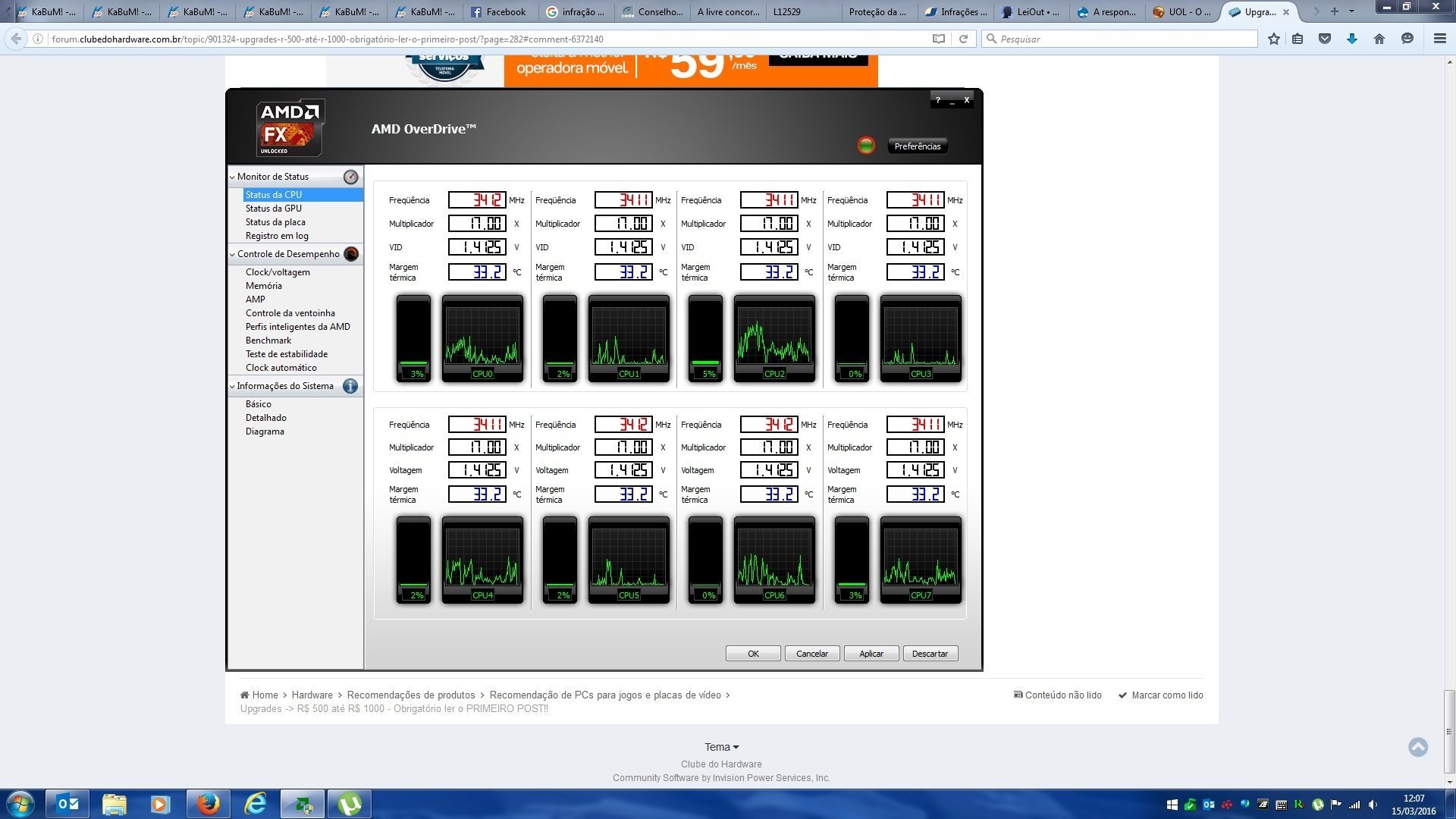Open Firefox Hello chat smiley icon
This screenshot has width=1456, height=819.
(1407, 39)
